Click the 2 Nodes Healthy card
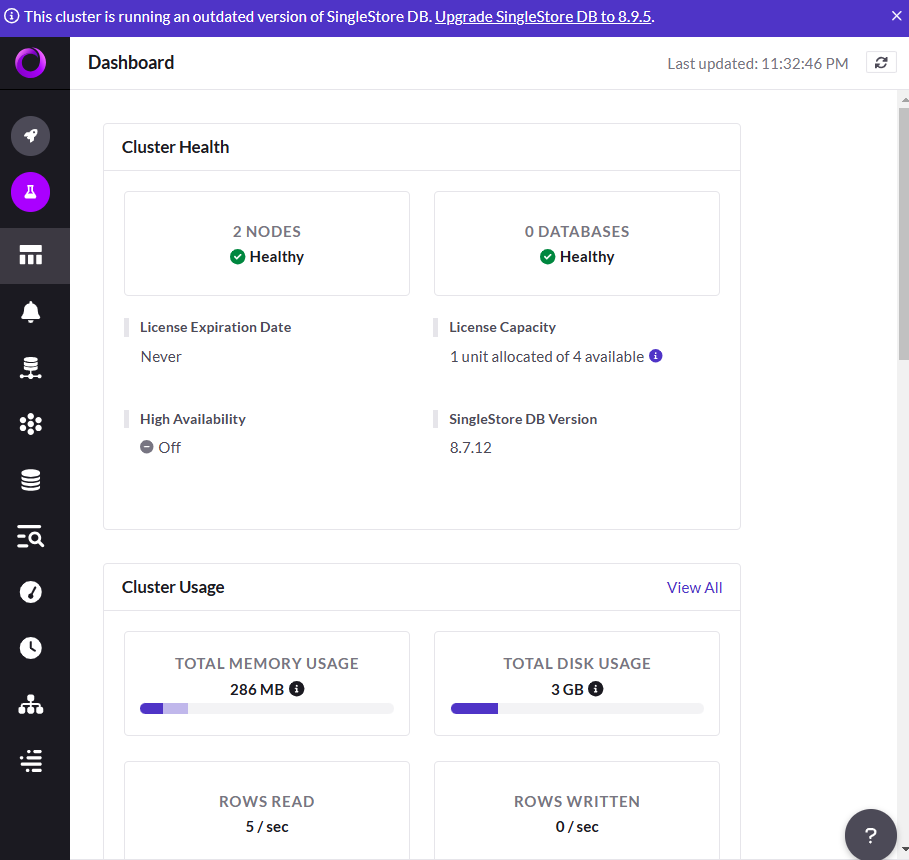 pos(267,244)
